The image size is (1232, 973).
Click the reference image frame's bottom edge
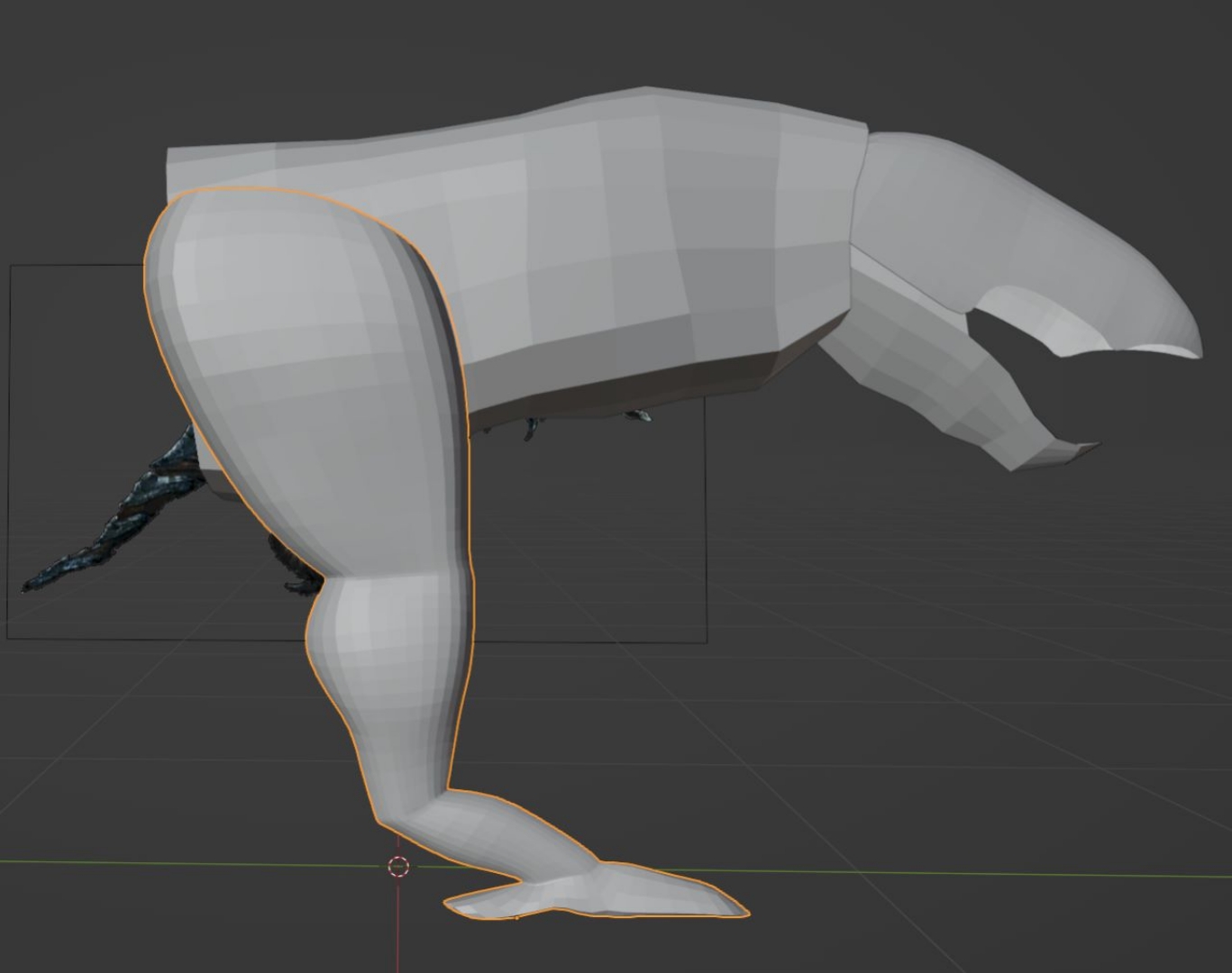180,640
